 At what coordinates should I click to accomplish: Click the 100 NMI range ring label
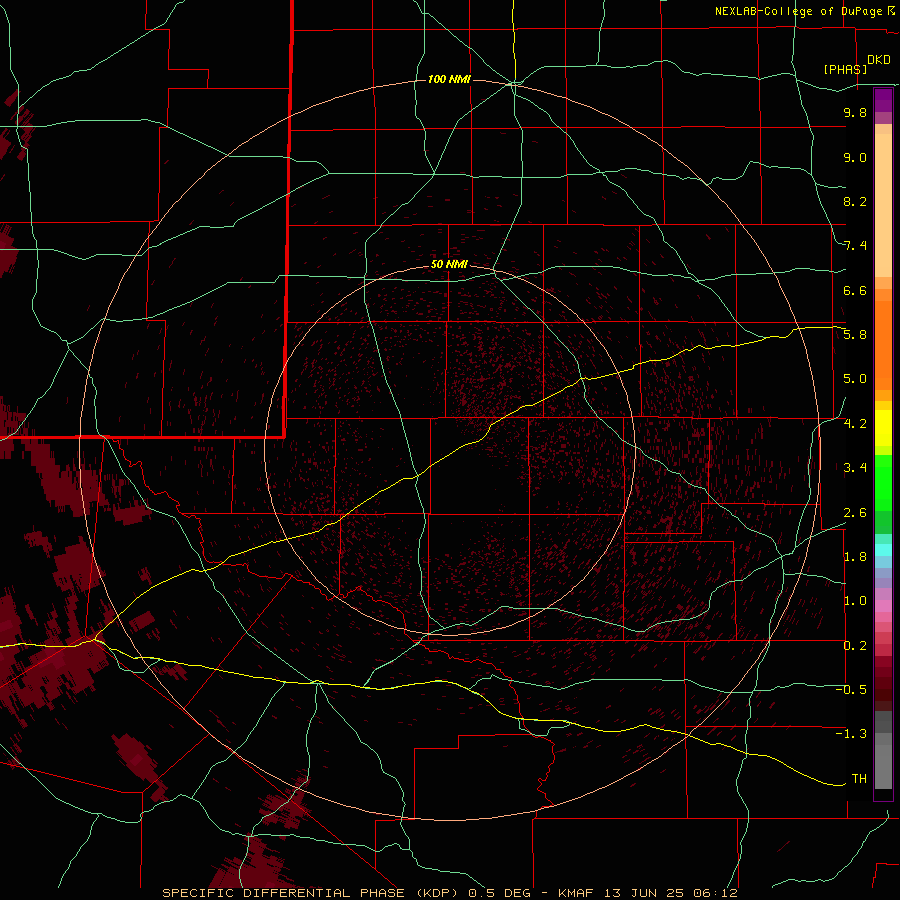[449, 79]
